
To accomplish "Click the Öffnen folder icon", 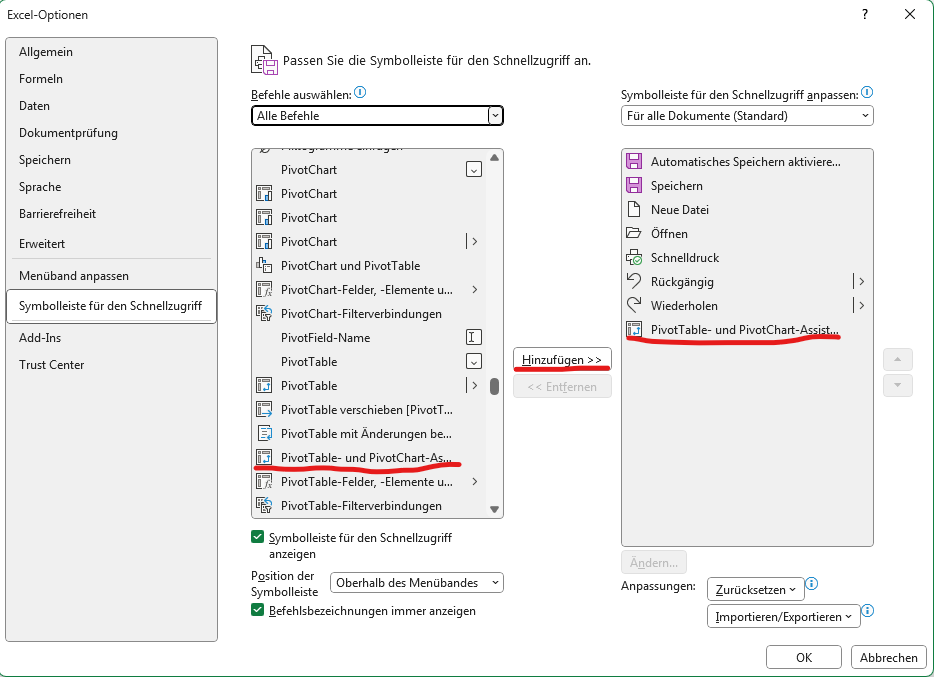I will tap(633, 234).
